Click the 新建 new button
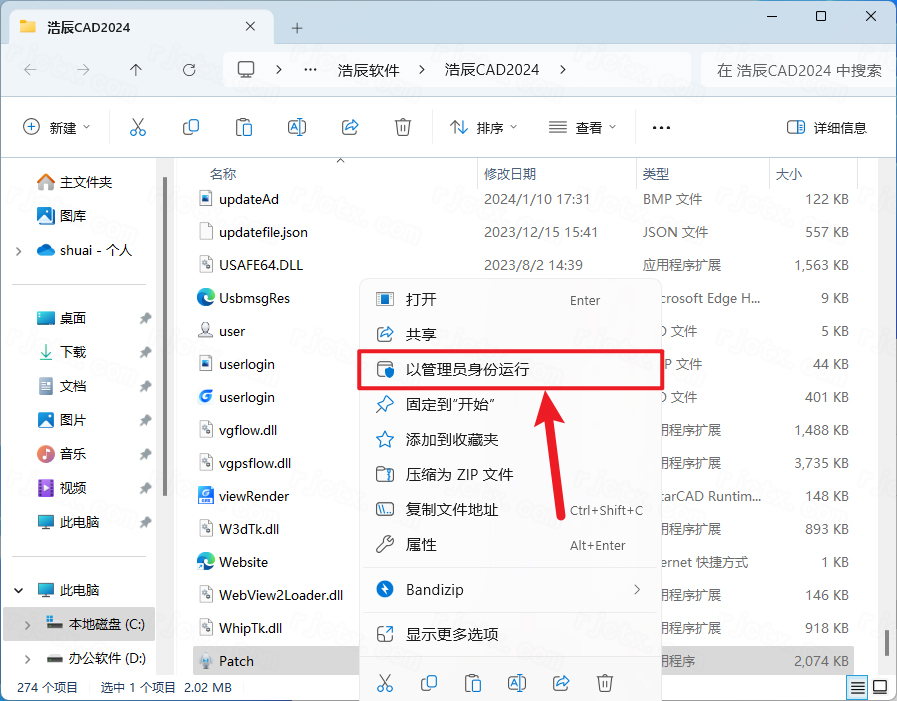 [x=57, y=127]
